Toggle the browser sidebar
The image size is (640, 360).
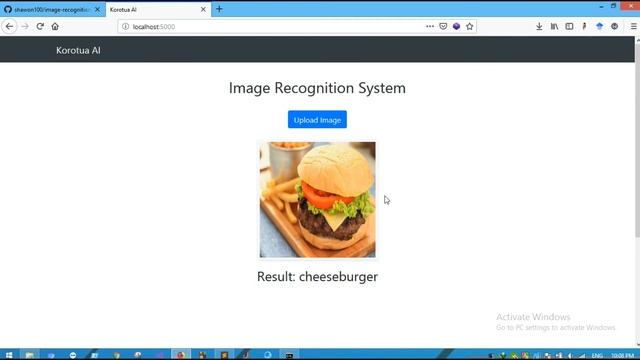coord(569,27)
